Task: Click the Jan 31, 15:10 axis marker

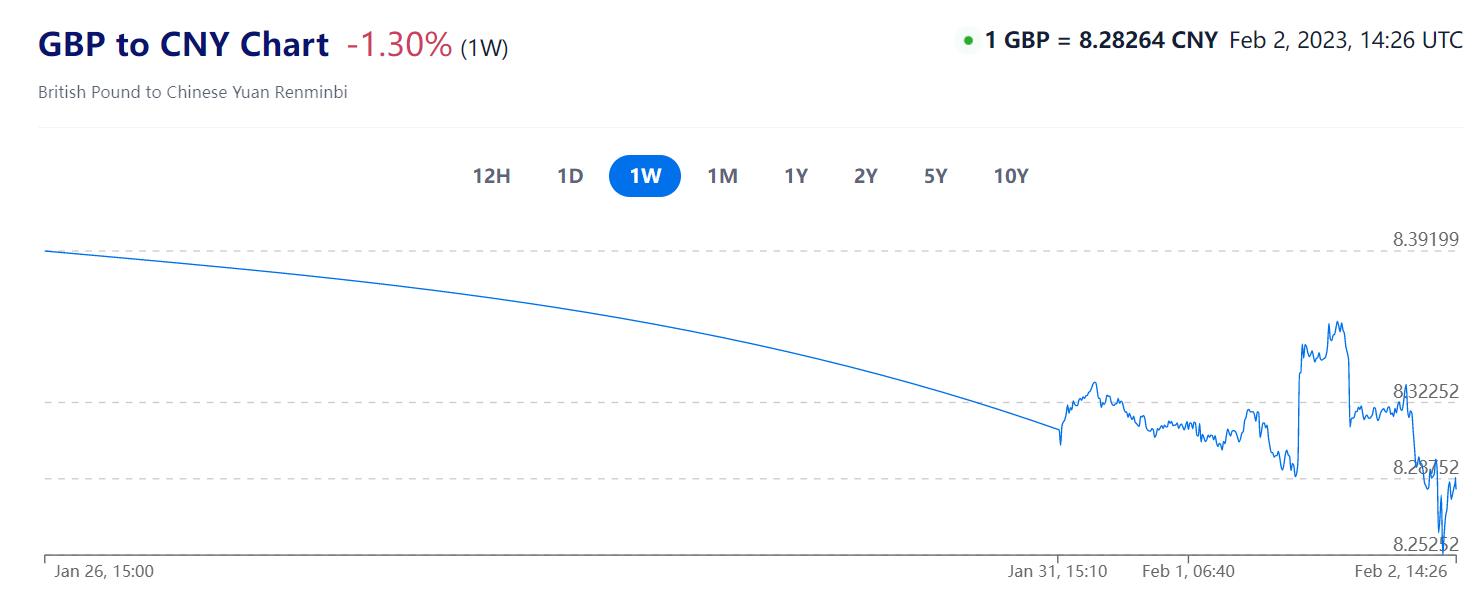Action: (x=1058, y=571)
